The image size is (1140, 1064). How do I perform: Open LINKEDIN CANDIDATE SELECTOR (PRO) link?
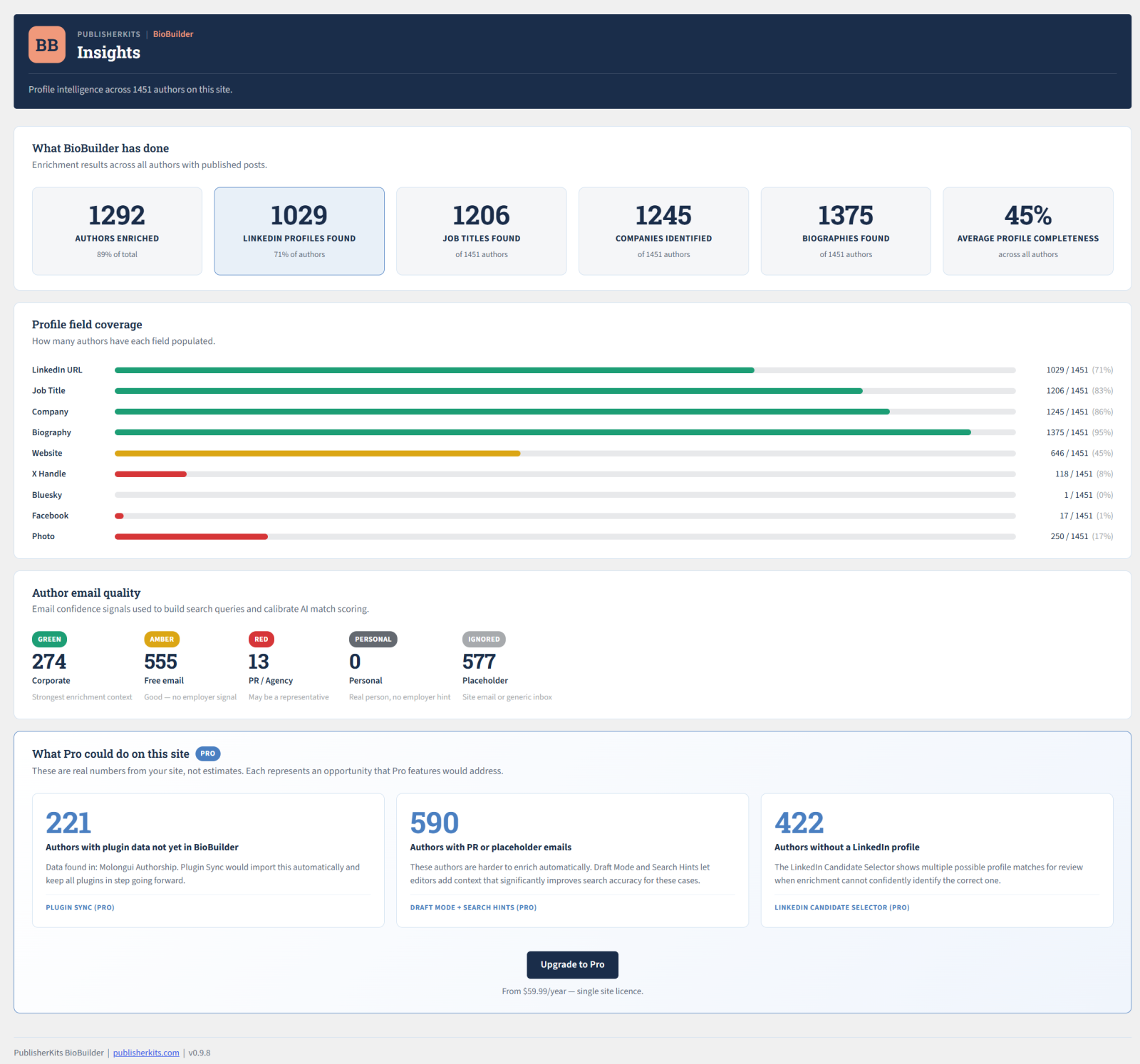click(841, 907)
